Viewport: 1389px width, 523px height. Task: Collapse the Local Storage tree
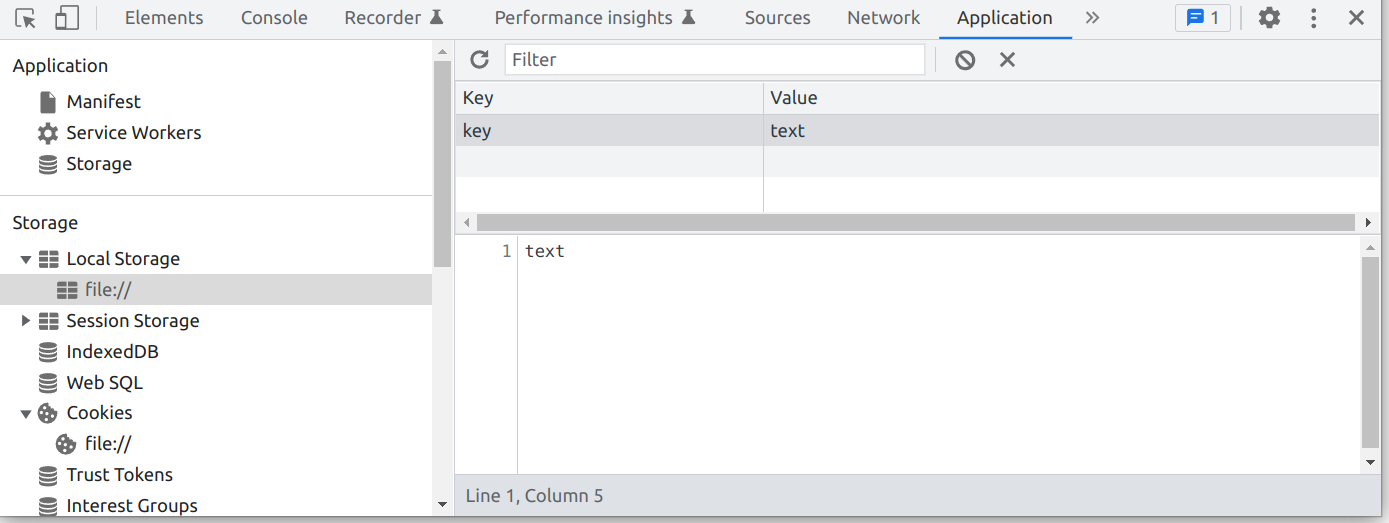coord(26,259)
